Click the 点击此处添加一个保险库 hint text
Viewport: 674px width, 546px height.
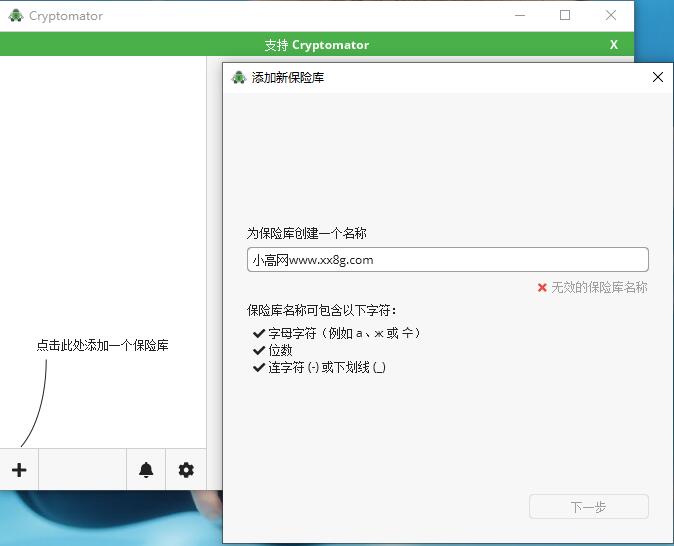(x=102, y=345)
